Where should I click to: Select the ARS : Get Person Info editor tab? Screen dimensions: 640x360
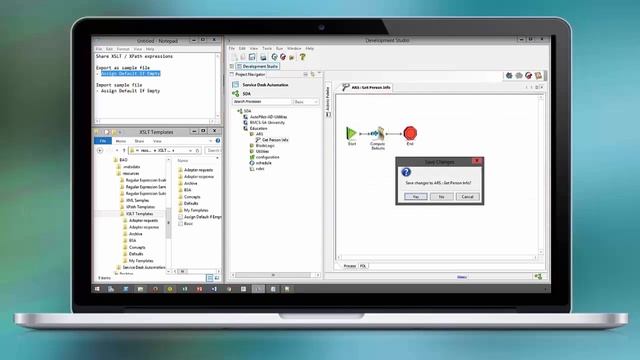[366, 87]
